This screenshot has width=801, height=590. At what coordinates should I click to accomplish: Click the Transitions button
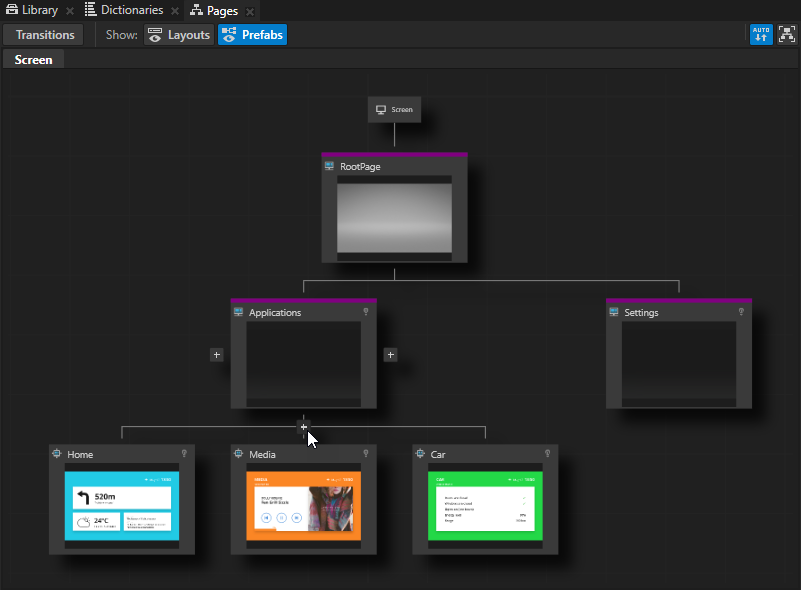click(x=45, y=35)
